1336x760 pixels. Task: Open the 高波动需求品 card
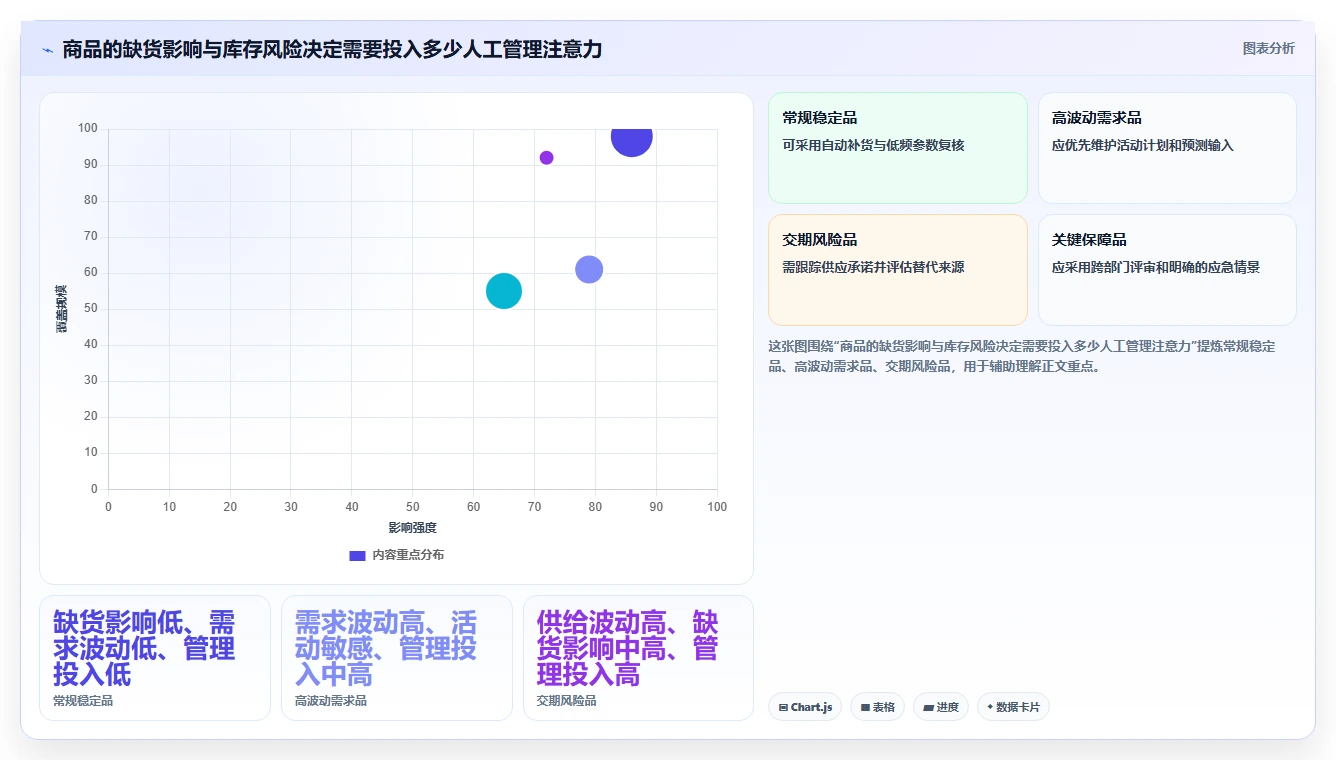tap(1167, 148)
